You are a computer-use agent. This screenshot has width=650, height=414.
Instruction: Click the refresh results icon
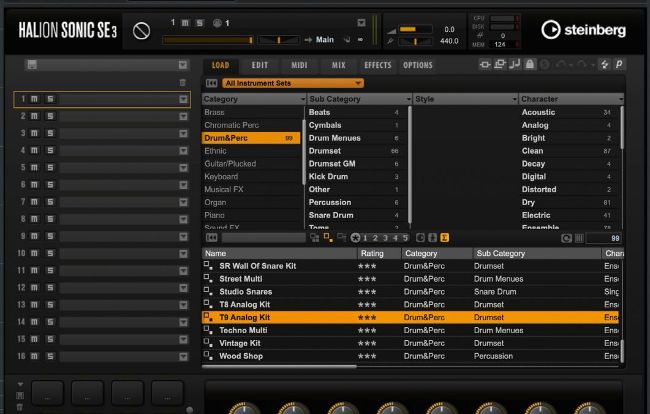pyautogui.click(x=566, y=238)
